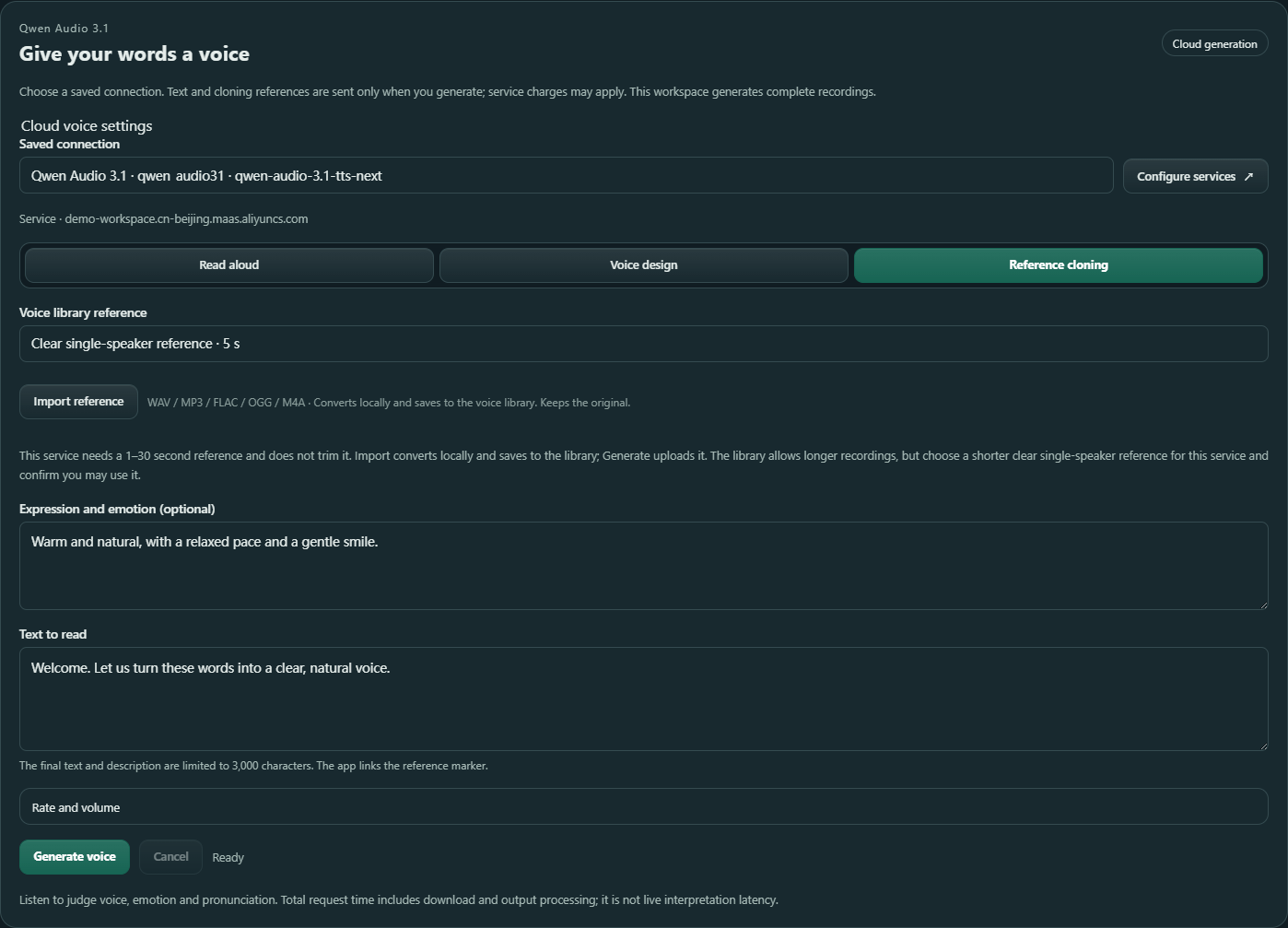Expand the Rate and volume section

click(644, 806)
